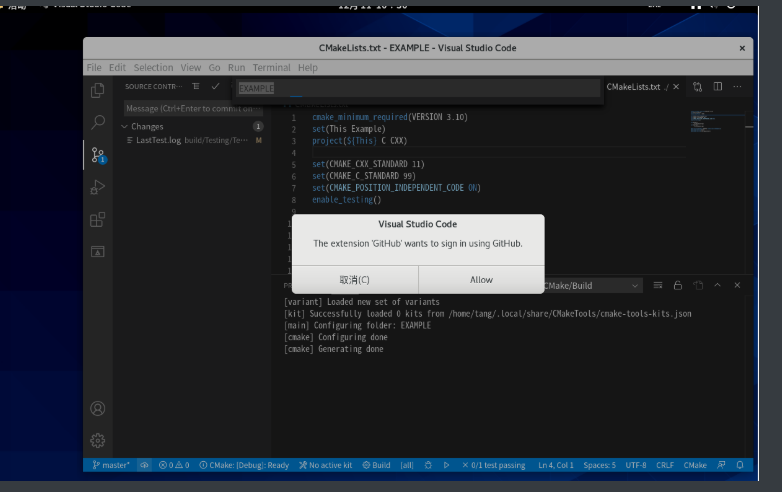This screenshot has height=492, width=782.
Task: Click the CMake debug bug icon
Action: coord(428,465)
